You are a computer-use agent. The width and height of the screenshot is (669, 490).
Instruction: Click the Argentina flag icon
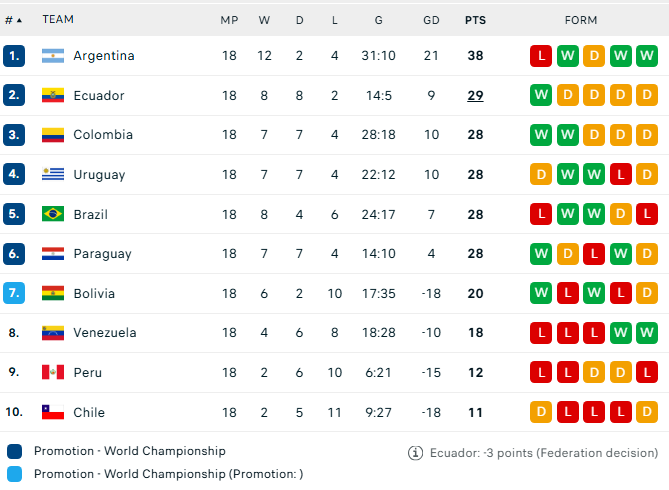[53, 56]
